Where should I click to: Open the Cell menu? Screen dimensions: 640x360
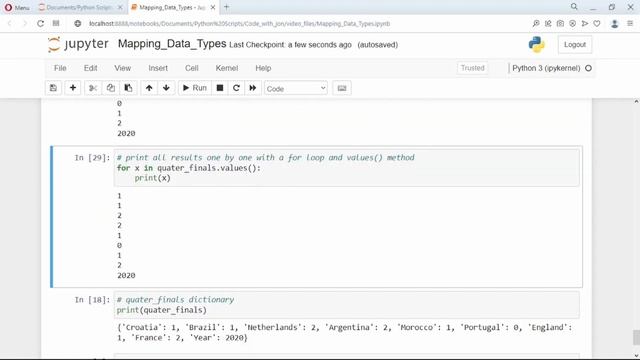[191, 68]
